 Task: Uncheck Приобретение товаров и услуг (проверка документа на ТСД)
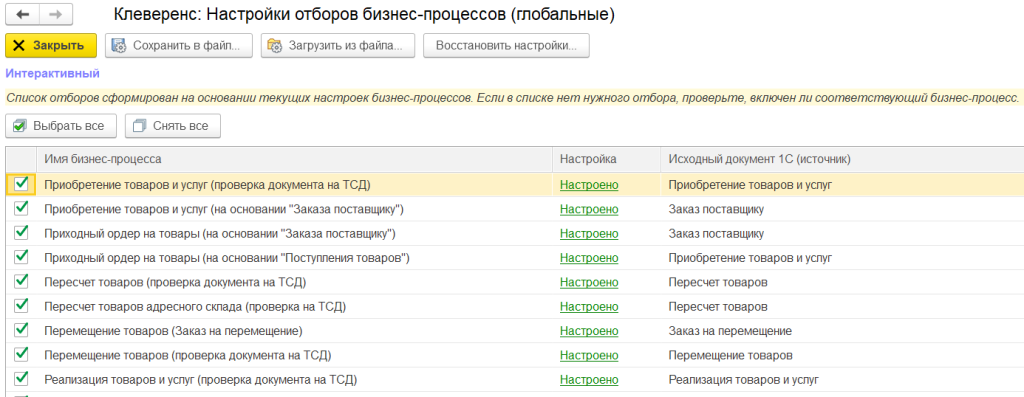tap(21, 184)
